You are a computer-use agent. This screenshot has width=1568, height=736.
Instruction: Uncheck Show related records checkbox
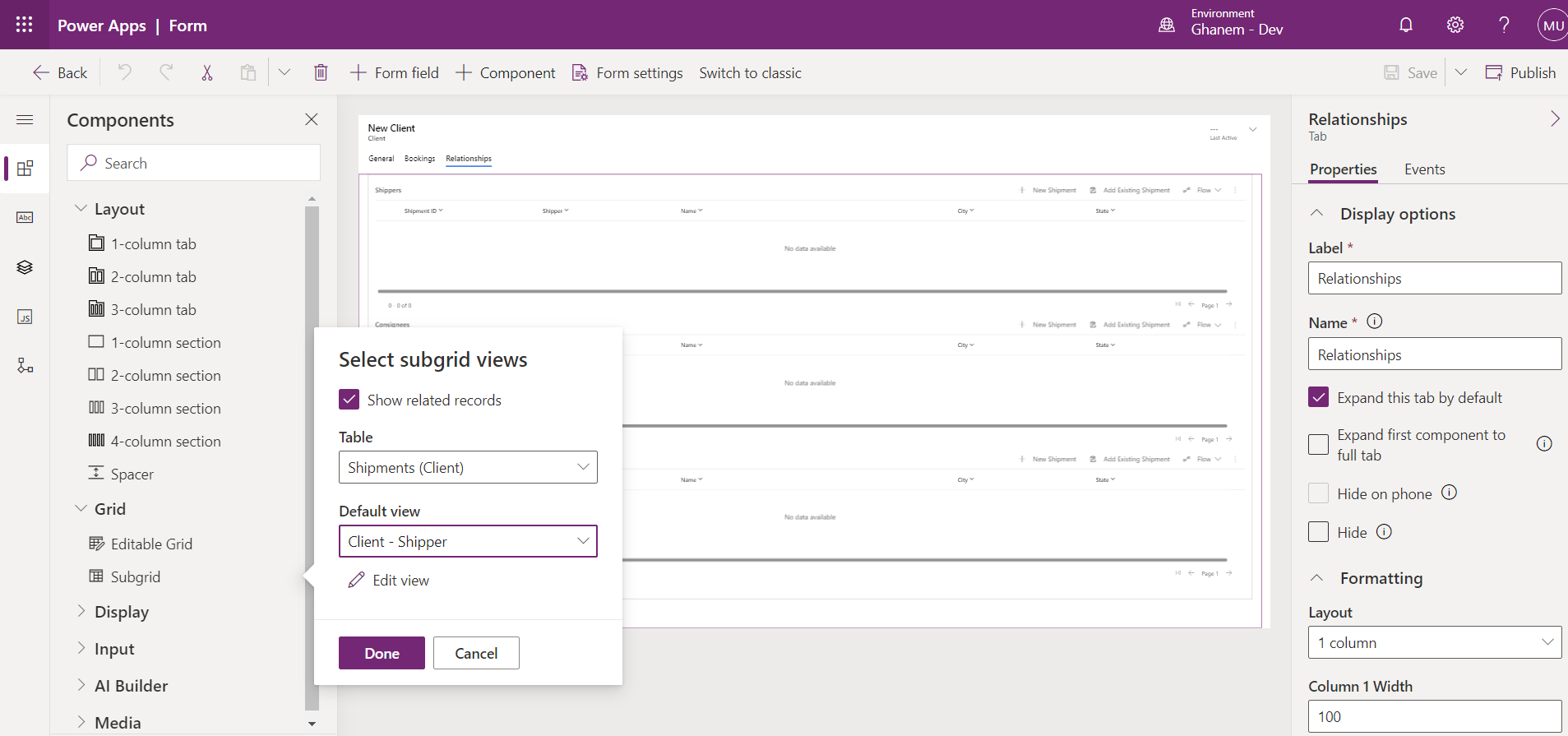click(349, 400)
